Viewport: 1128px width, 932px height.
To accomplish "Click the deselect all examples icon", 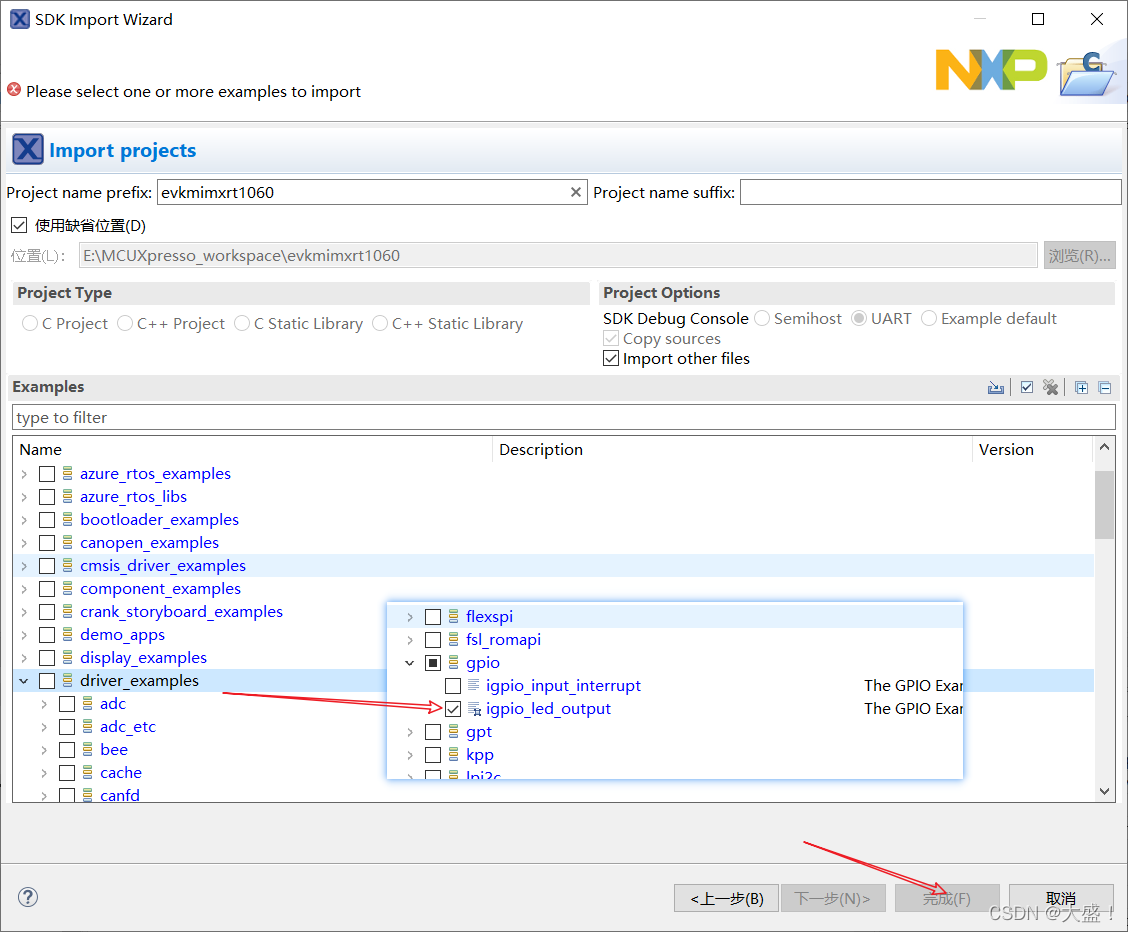I will click(1051, 388).
